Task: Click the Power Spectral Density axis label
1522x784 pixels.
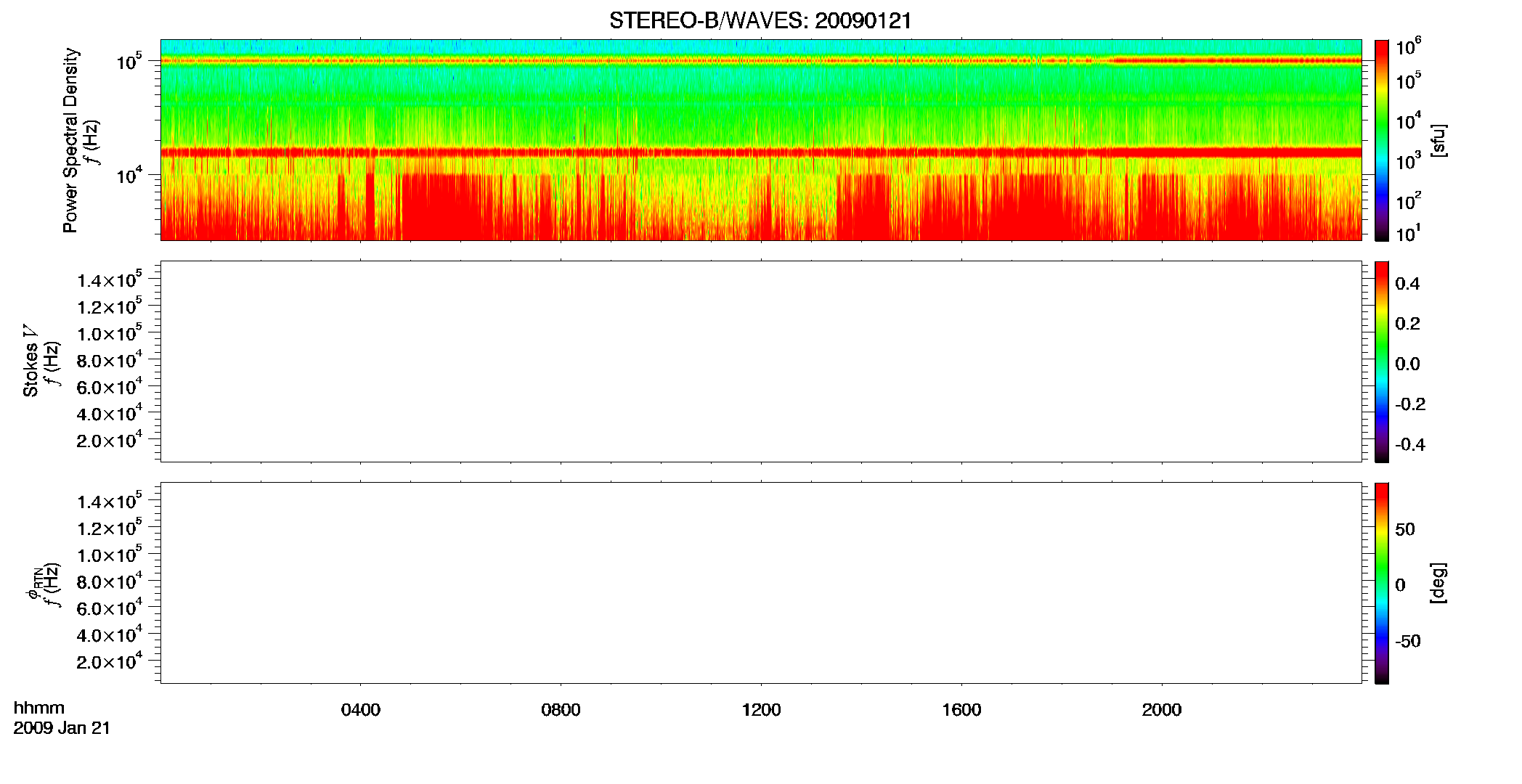Action: (x=70, y=140)
